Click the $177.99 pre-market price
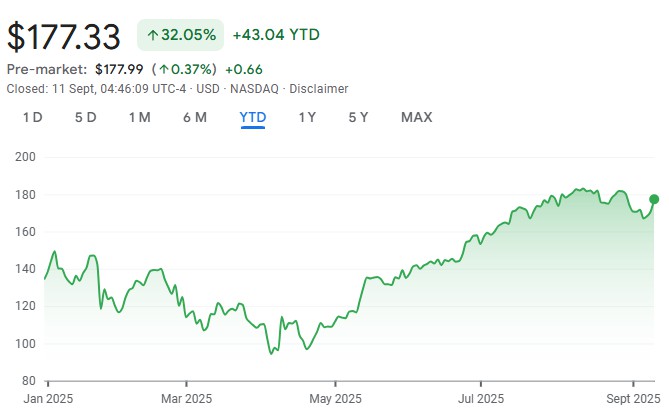This screenshot has height=417, width=669. tap(119, 69)
